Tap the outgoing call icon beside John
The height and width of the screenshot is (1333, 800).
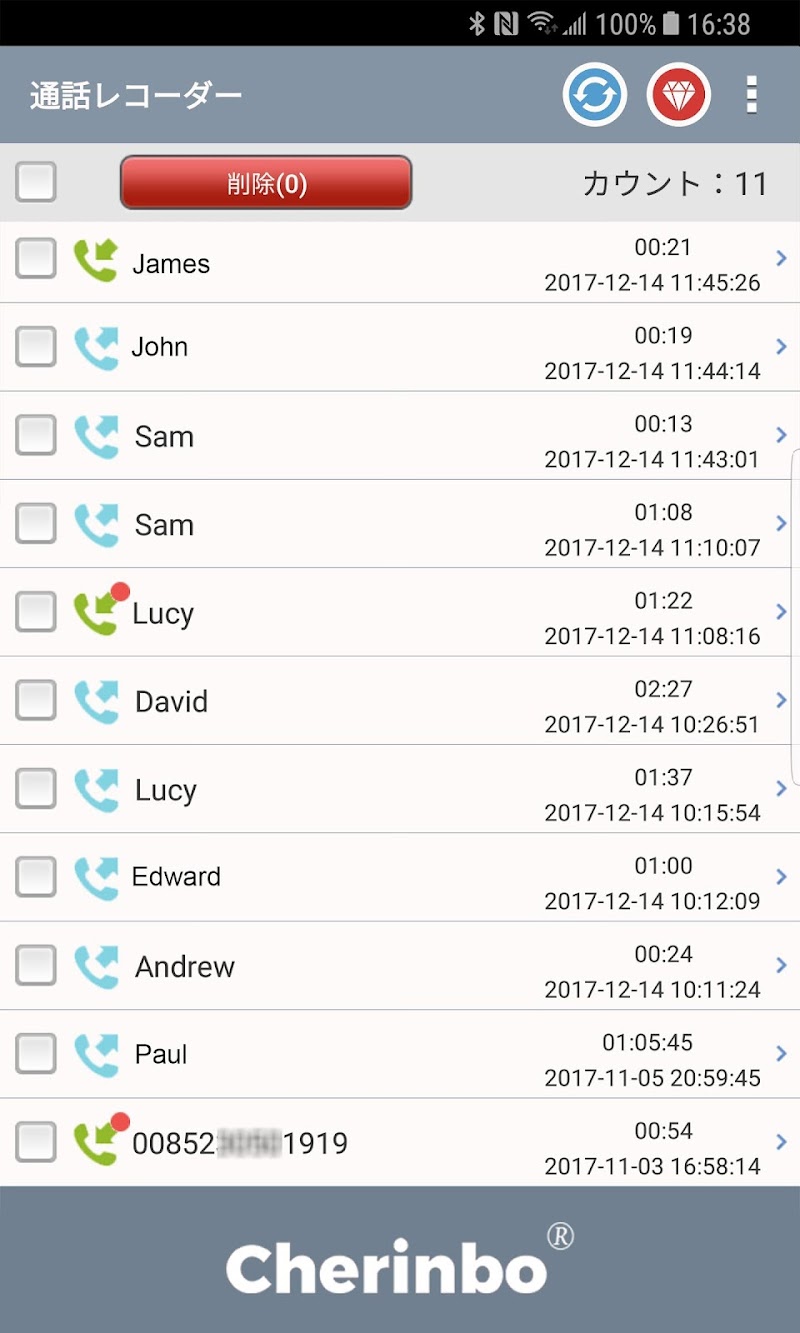96,348
